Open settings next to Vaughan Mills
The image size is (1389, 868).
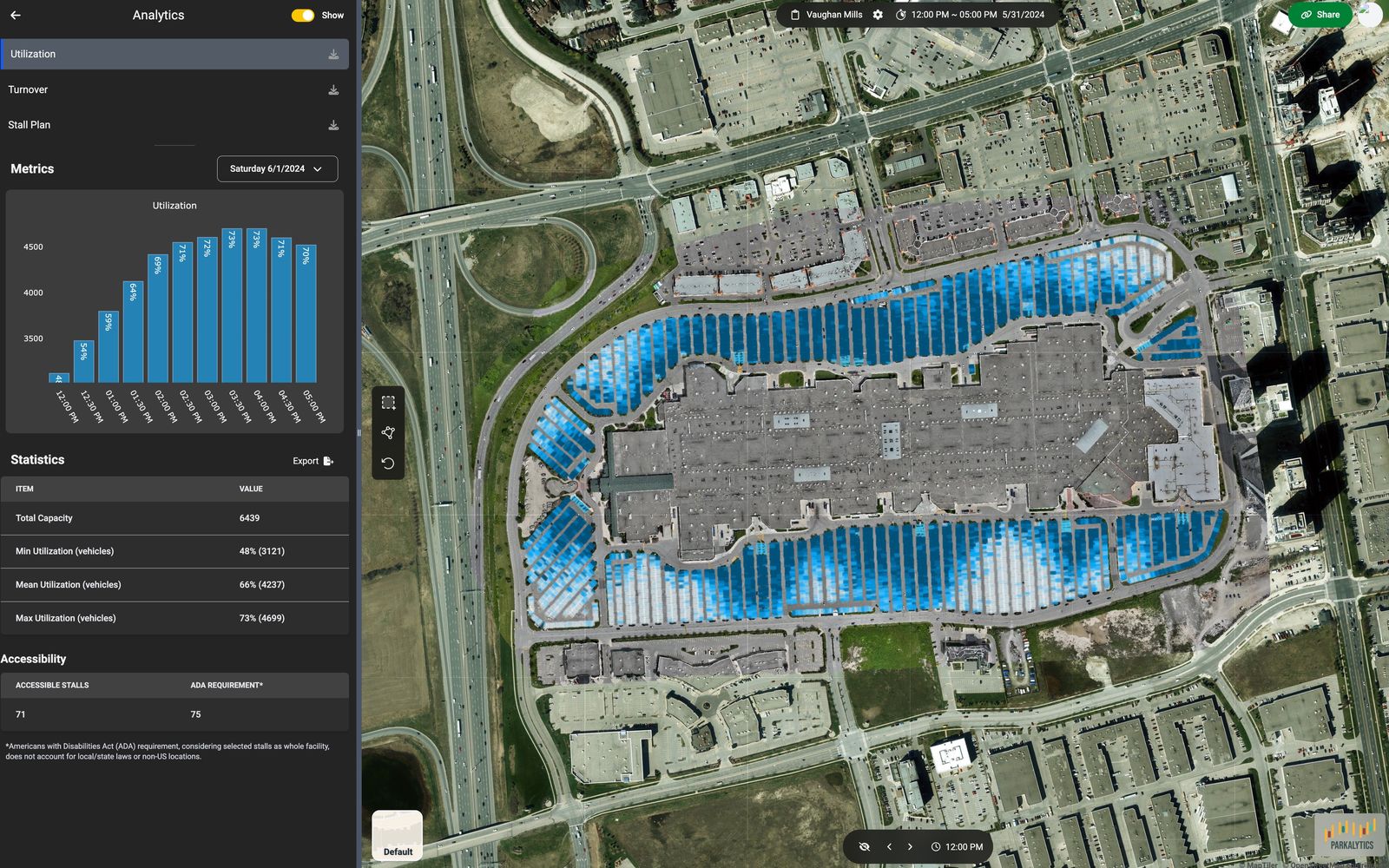[878, 15]
